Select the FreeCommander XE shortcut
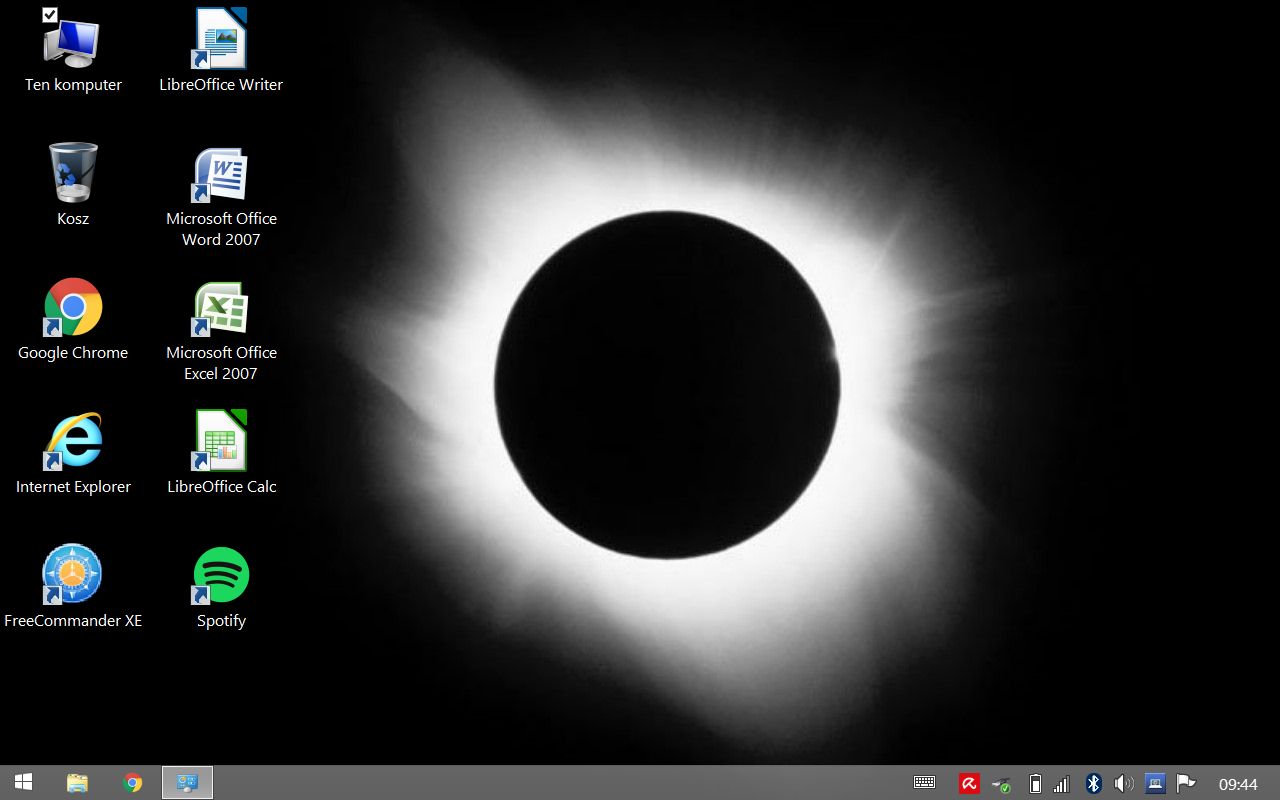 click(73, 587)
